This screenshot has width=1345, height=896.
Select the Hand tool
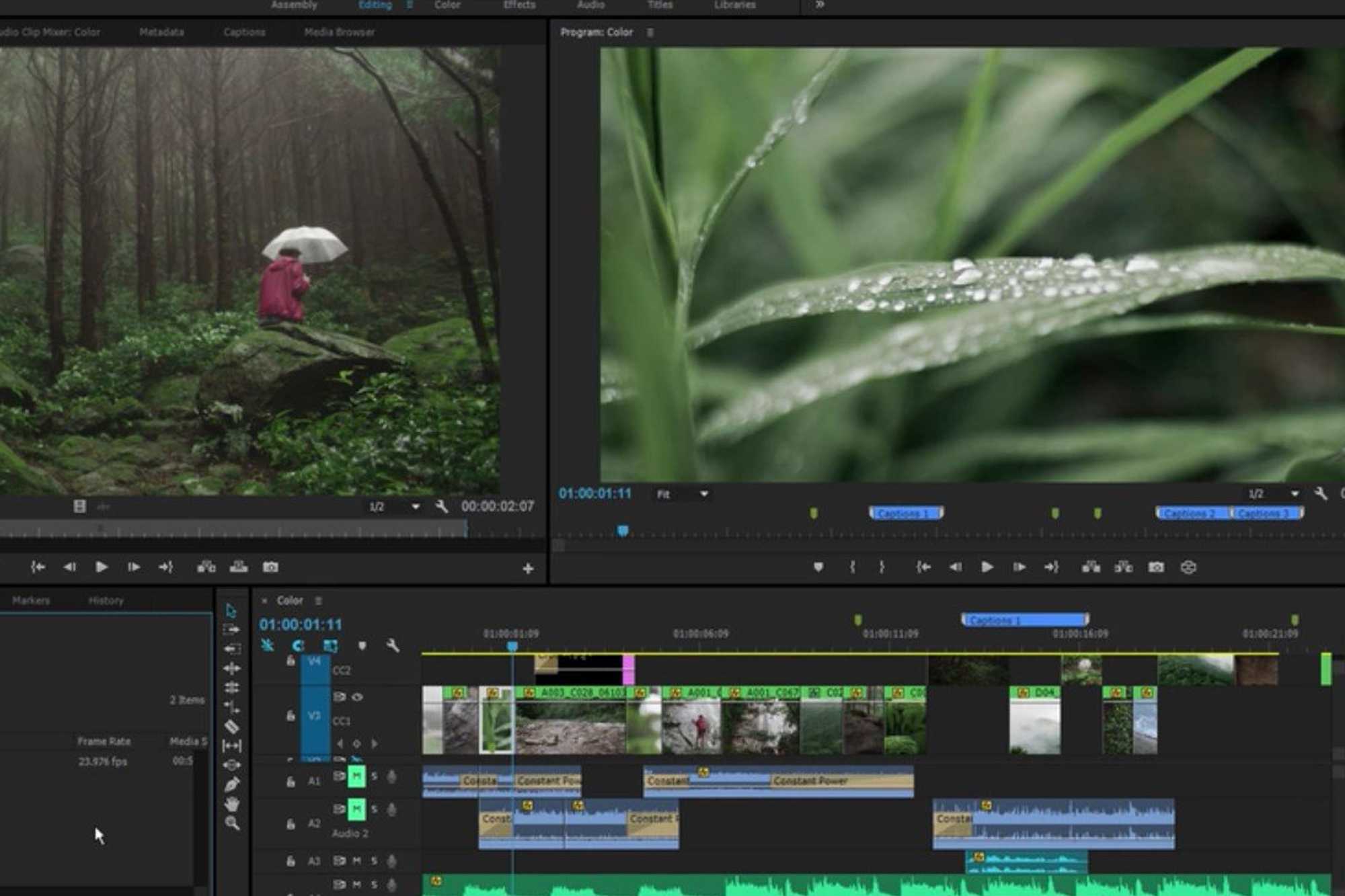(232, 804)
